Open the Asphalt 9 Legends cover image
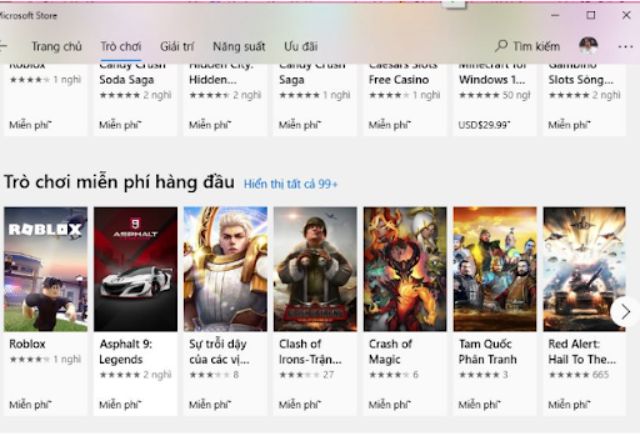This screenshot has height=436, width=640. point(136,269)
